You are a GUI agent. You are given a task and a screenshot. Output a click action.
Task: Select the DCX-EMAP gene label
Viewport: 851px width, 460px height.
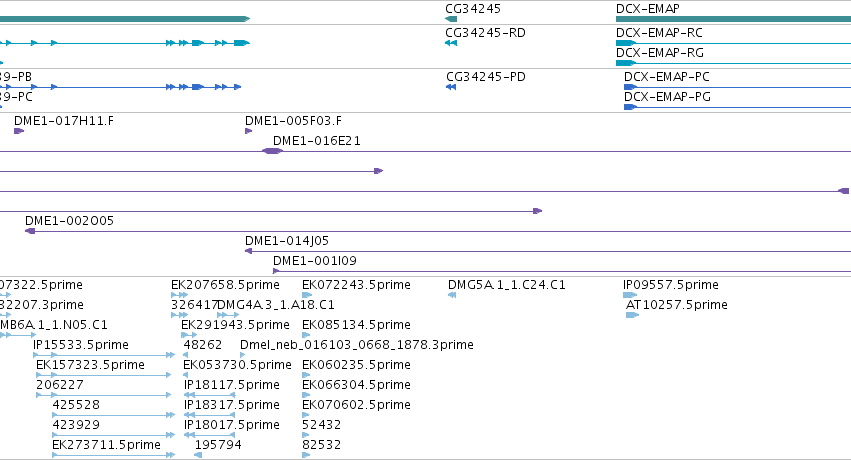647,9
